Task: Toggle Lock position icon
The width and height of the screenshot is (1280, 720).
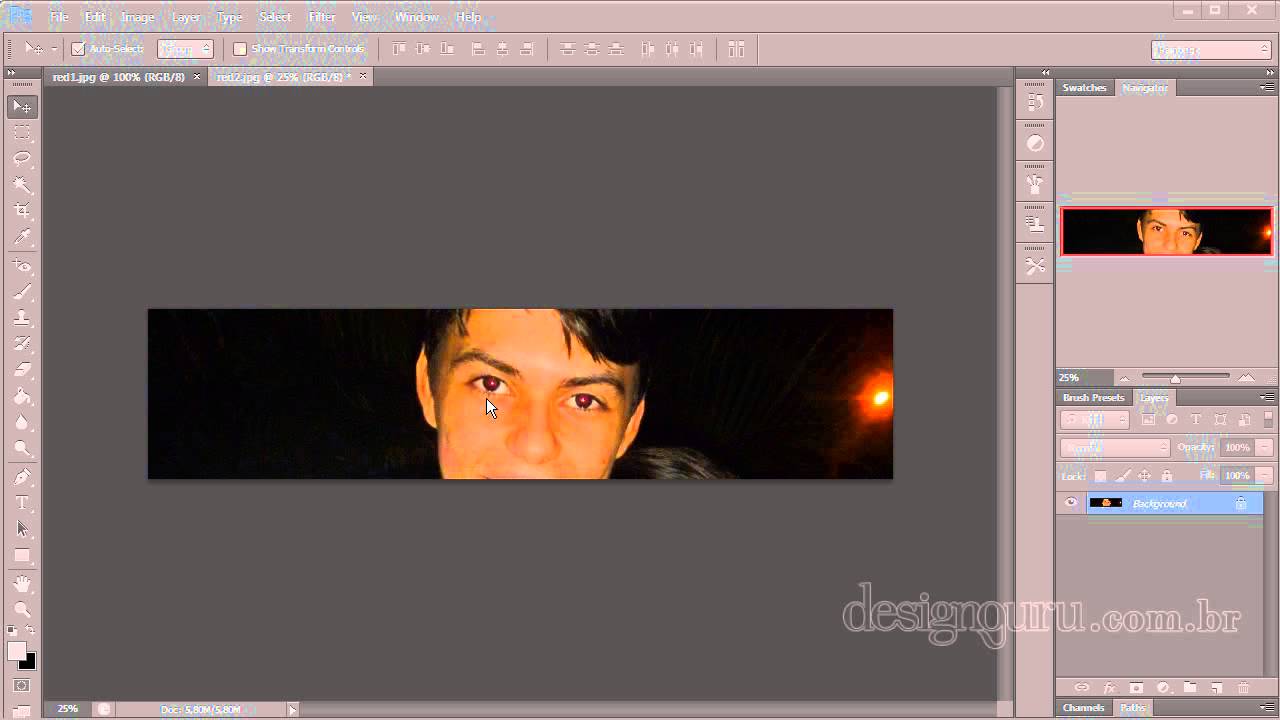Action: point(1144,476)
